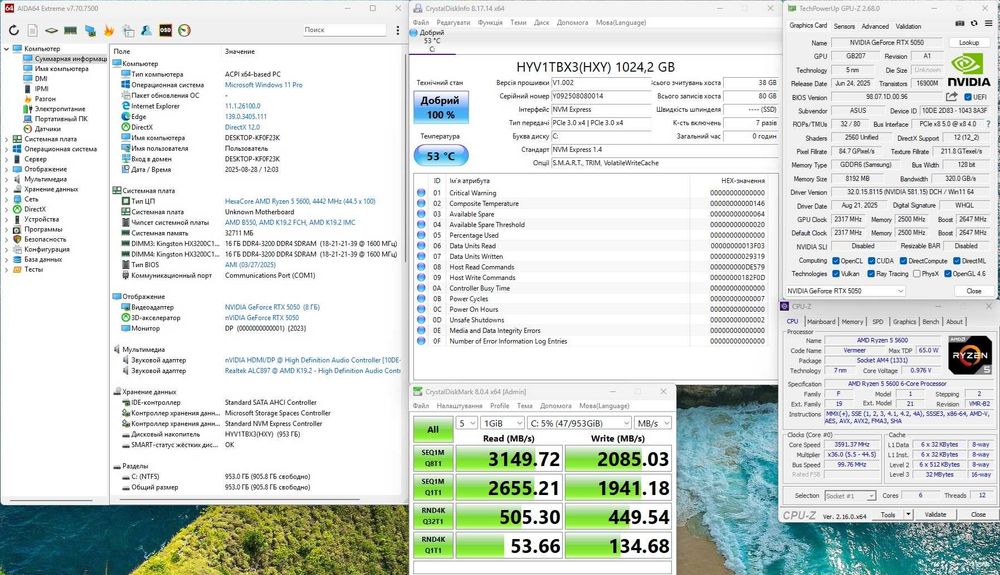Toggle the Vulkan checkbox in GPU-Z
The image size is (1000, 575).
(x=835, y=273)
